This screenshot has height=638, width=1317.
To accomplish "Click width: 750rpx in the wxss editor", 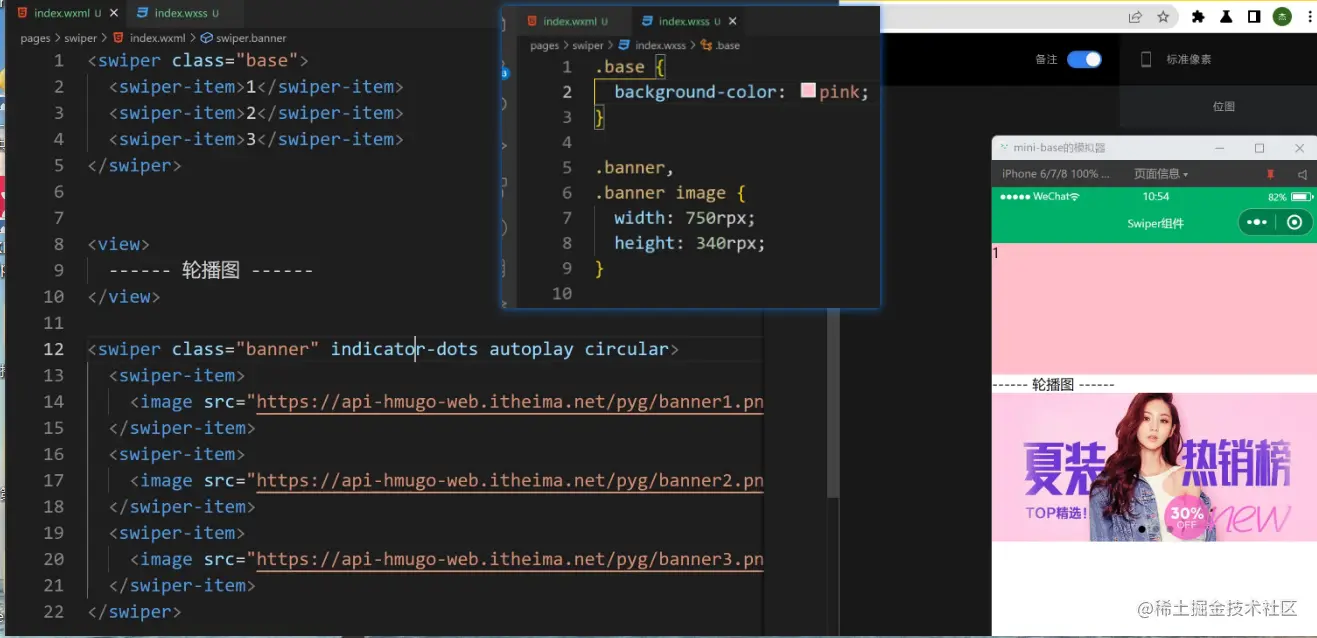I will click(x=685, y=218).
